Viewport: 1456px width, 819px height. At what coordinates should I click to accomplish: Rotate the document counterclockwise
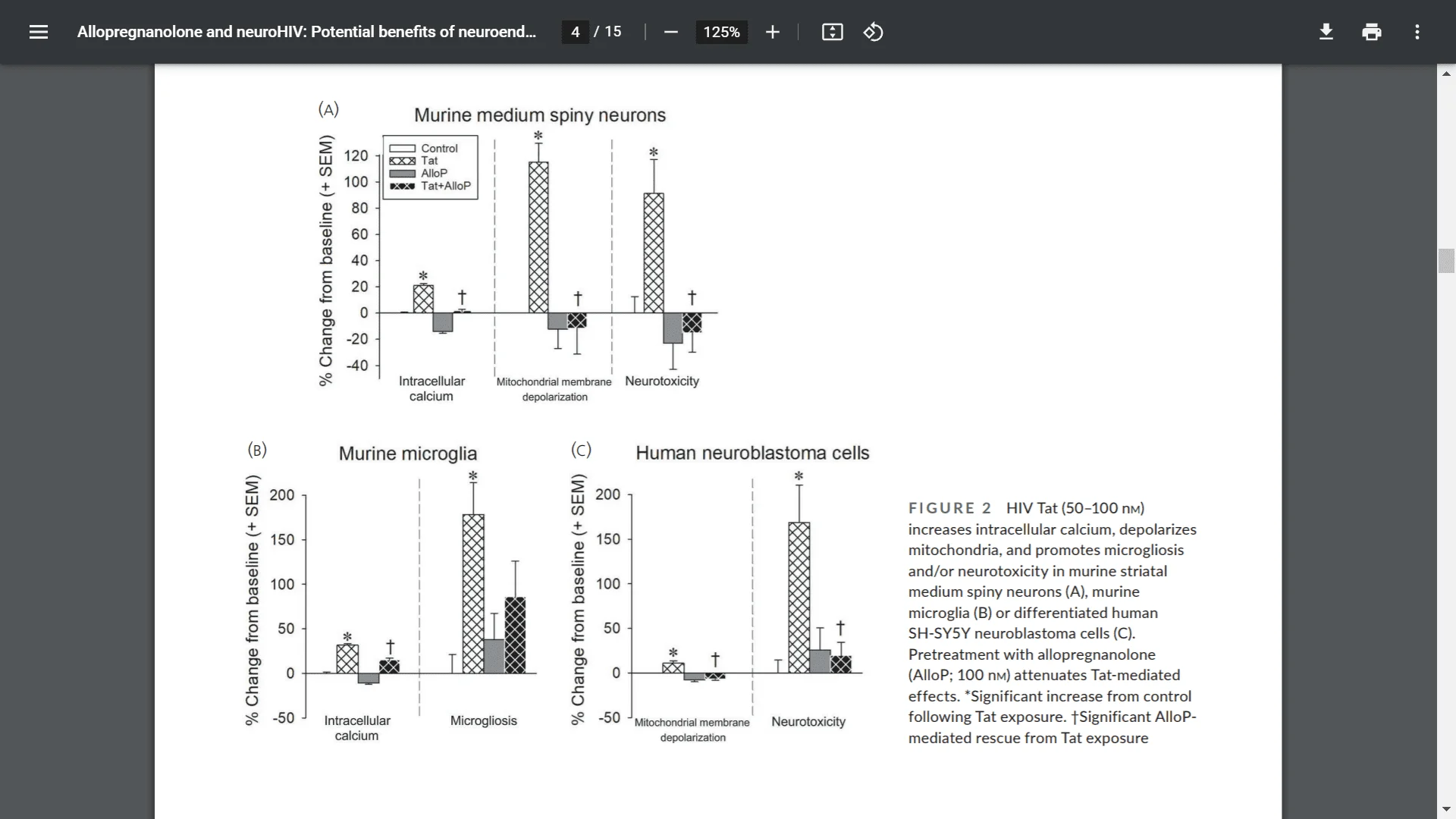click(x=873, y=32)
